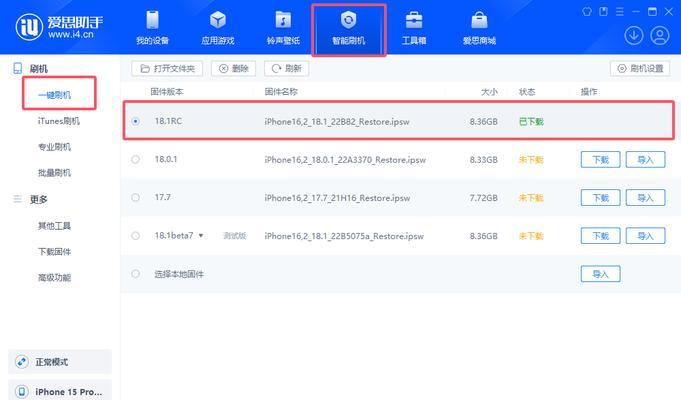Open the hamburger menu icon in title bar
This screenshot has width=681, height=400.
[x=620, y=12]
